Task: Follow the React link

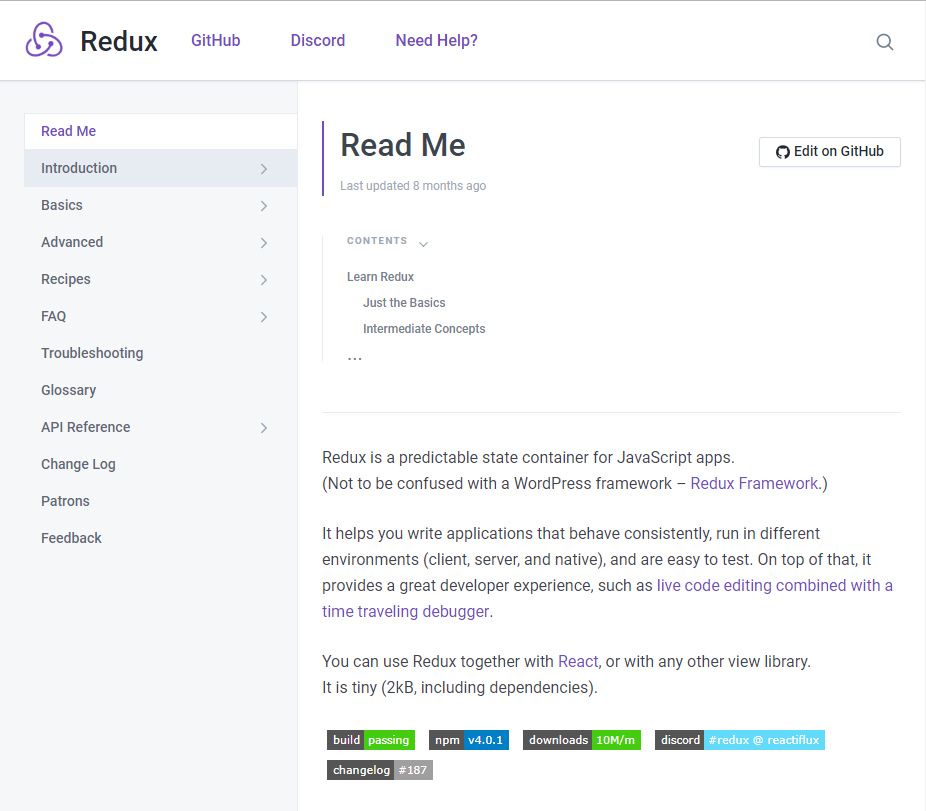Action: [x=578, y=662]
